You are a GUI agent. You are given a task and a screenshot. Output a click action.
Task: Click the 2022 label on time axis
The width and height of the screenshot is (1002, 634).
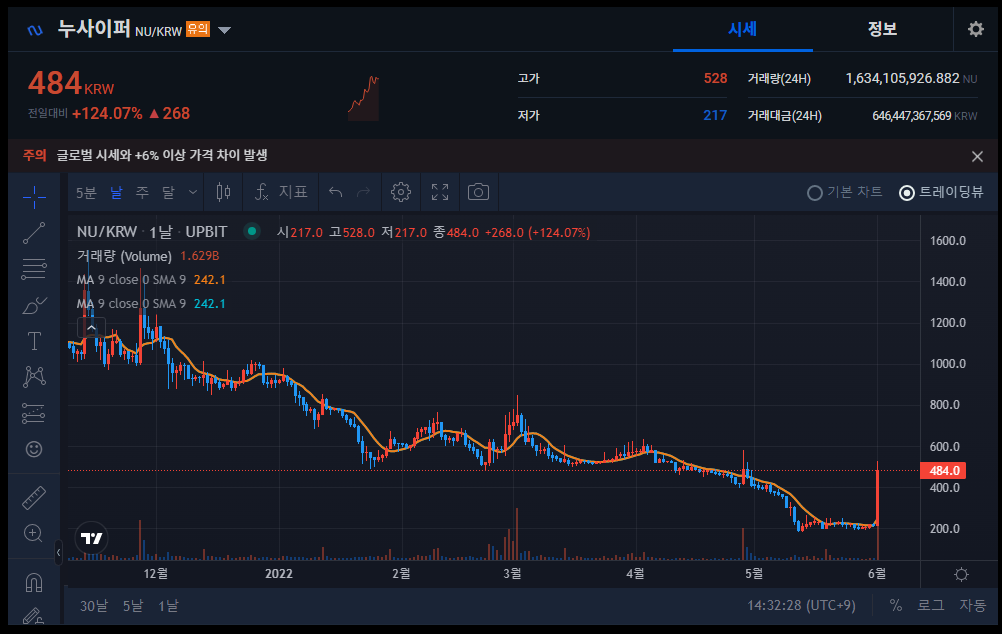pyautogui.click(x=279, y=574)
